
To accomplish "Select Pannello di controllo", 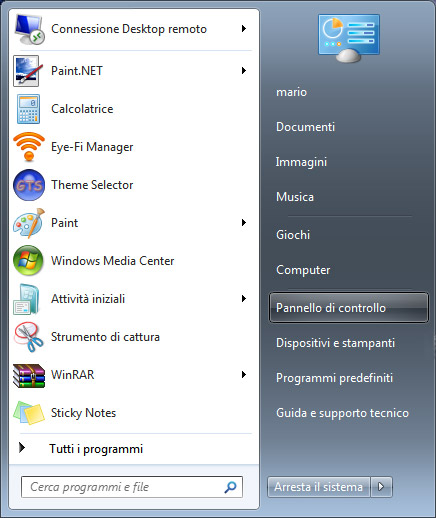I will tap(348, 308).
